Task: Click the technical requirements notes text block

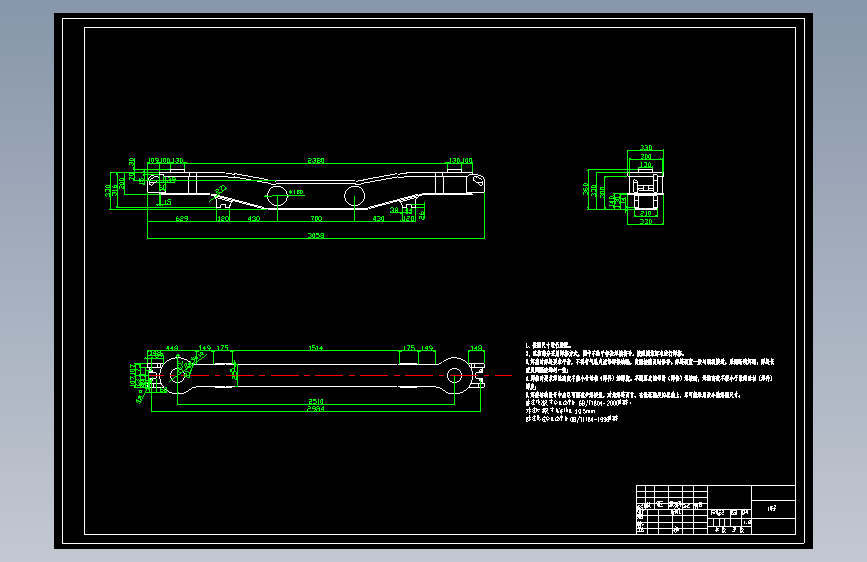Action: click(650, 382)
